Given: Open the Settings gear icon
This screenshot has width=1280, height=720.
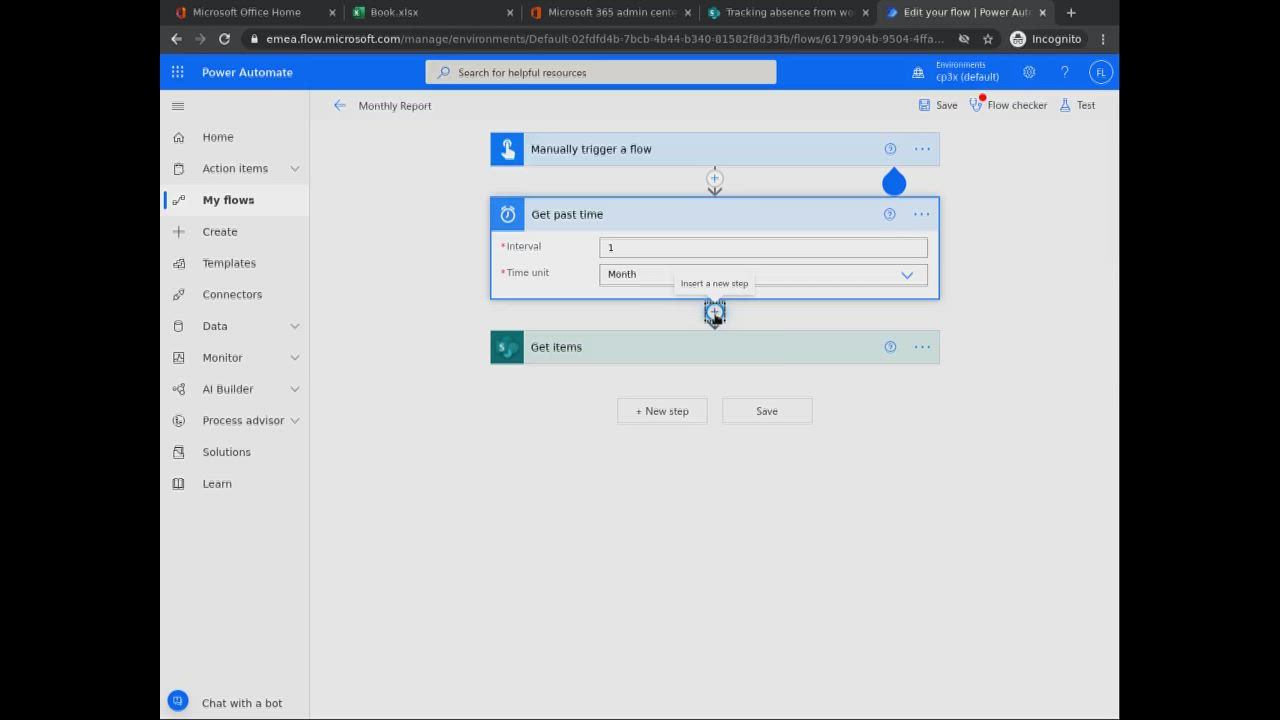Looking at the screenshot, I should (x=1029, y=72).
